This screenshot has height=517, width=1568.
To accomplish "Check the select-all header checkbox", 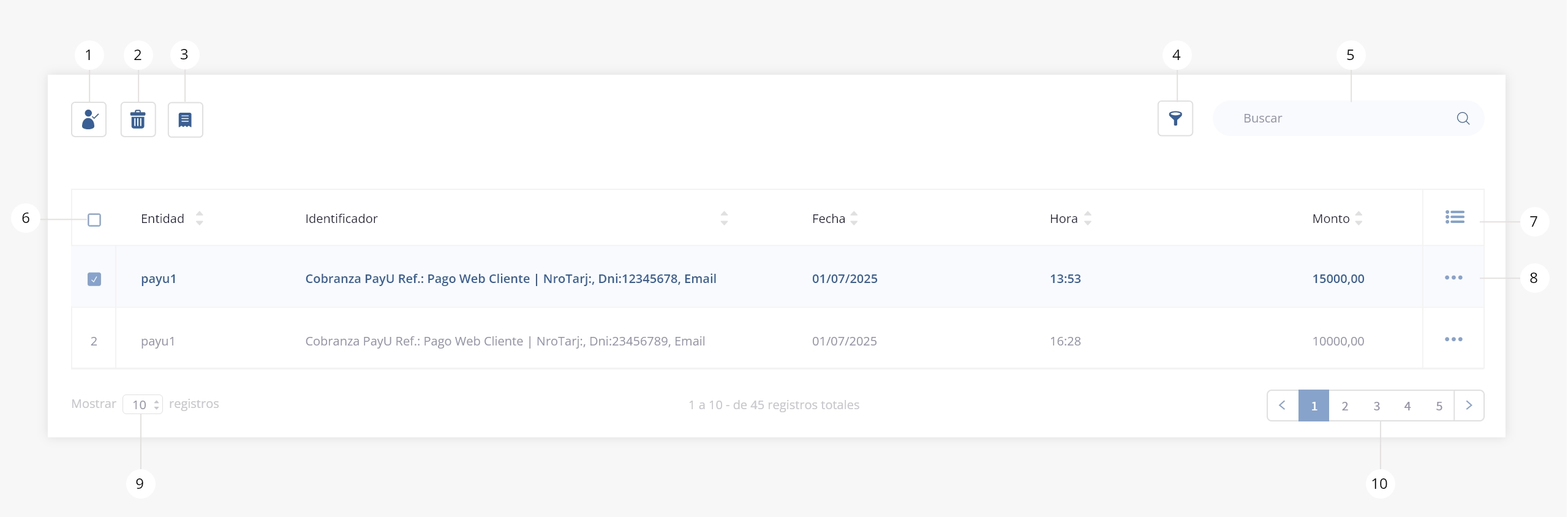I will 94,219.
